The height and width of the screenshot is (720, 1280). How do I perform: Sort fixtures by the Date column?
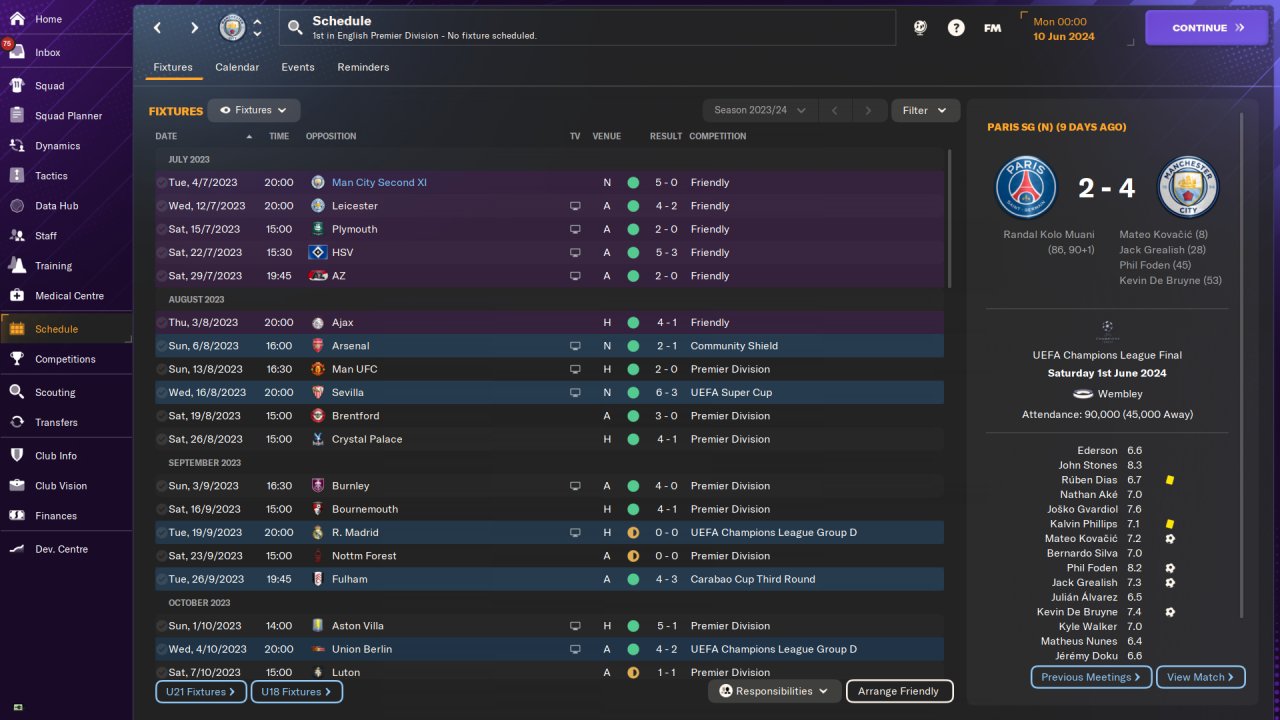point(205,136)
